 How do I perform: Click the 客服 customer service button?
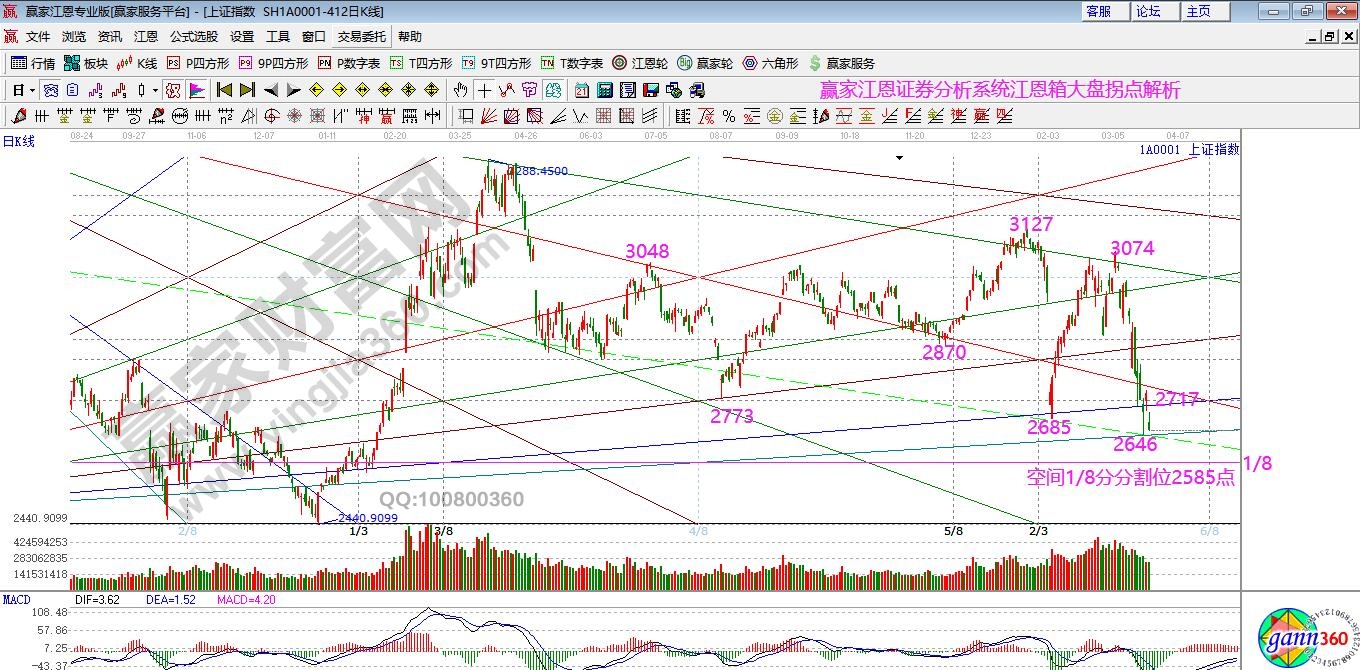1098,11
